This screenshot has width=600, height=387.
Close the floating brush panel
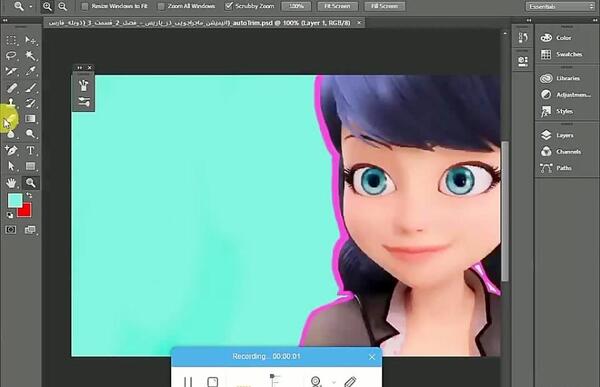point(90,68)
